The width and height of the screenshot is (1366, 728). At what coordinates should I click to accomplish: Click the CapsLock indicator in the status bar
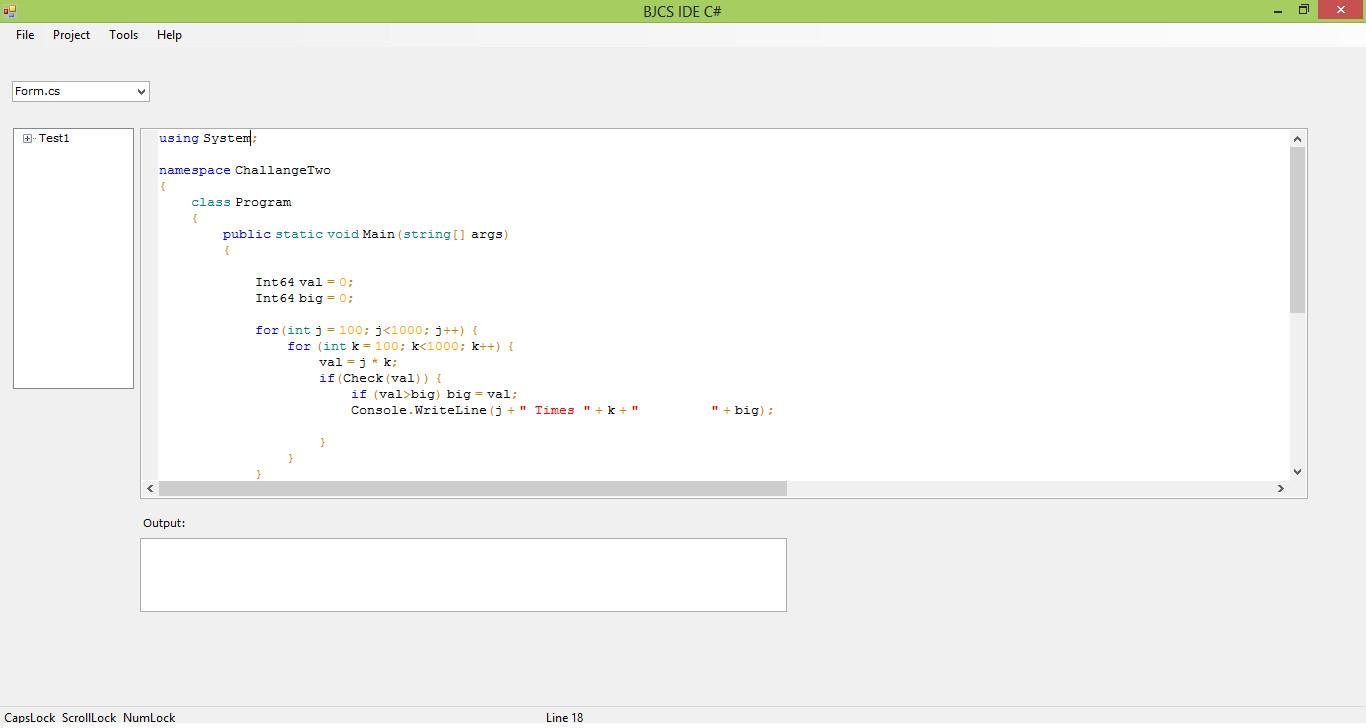(29, 717)
